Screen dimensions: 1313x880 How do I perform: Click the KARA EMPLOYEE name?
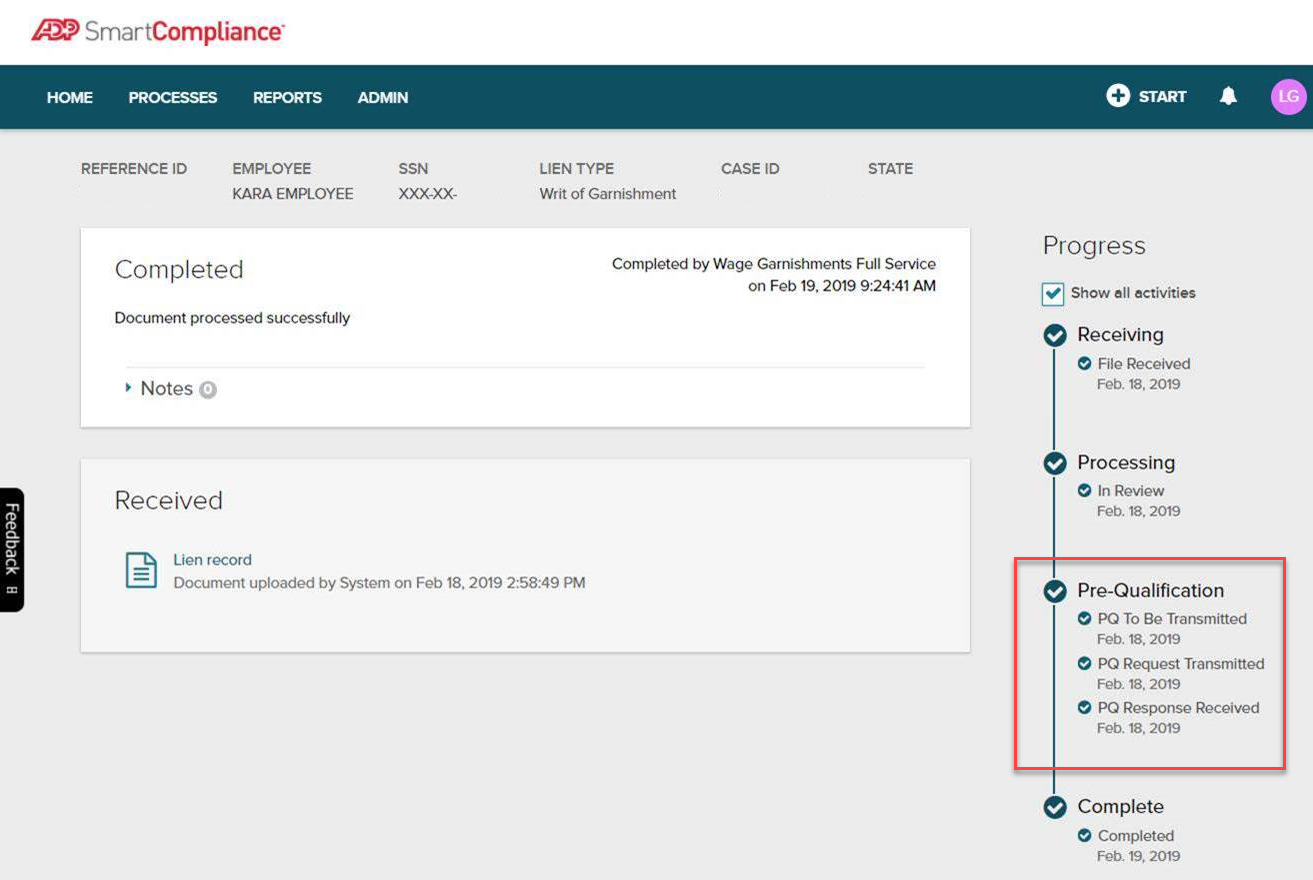click(293, 194)
